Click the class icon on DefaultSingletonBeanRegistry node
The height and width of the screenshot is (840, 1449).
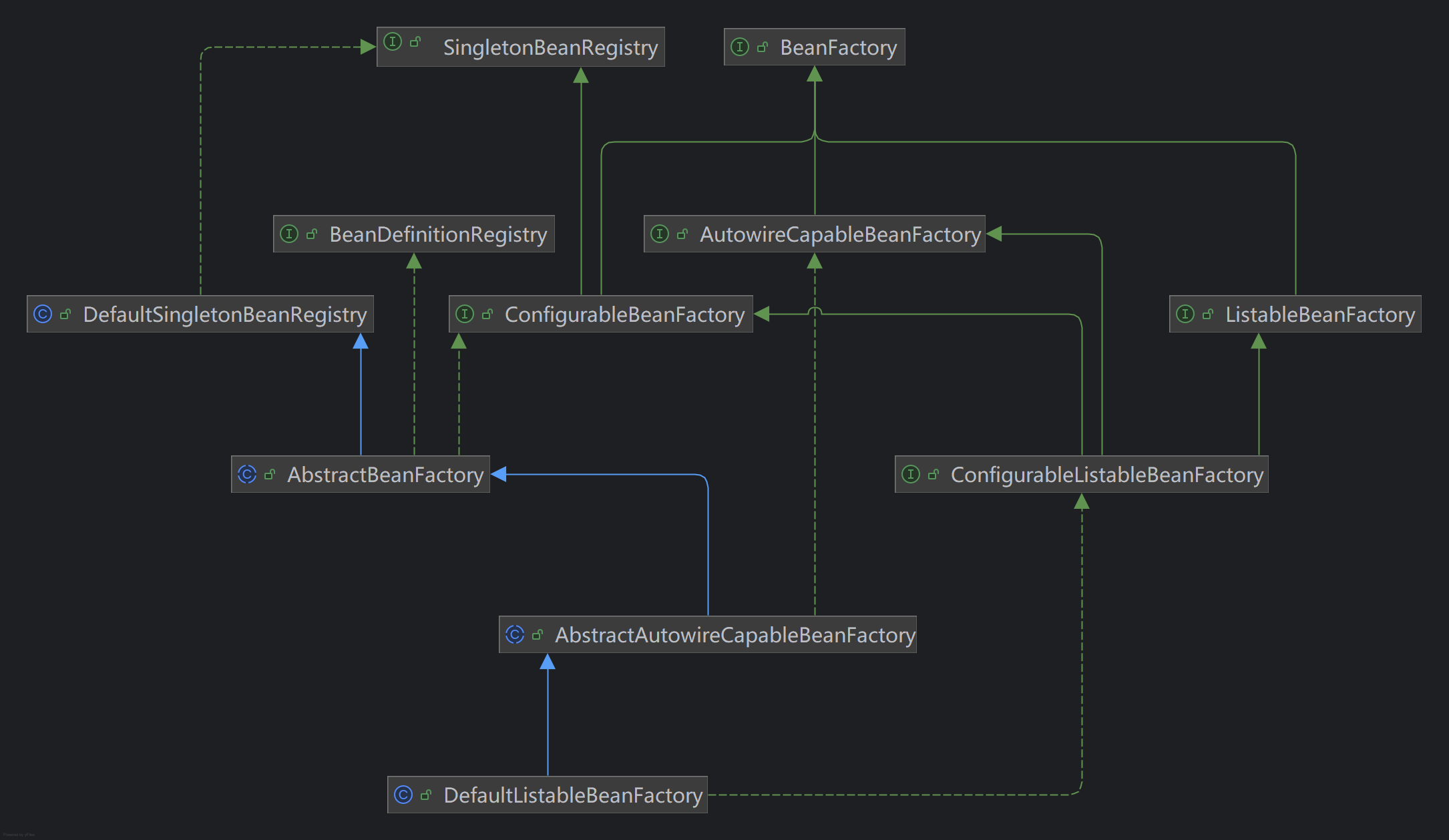point(43,314)
